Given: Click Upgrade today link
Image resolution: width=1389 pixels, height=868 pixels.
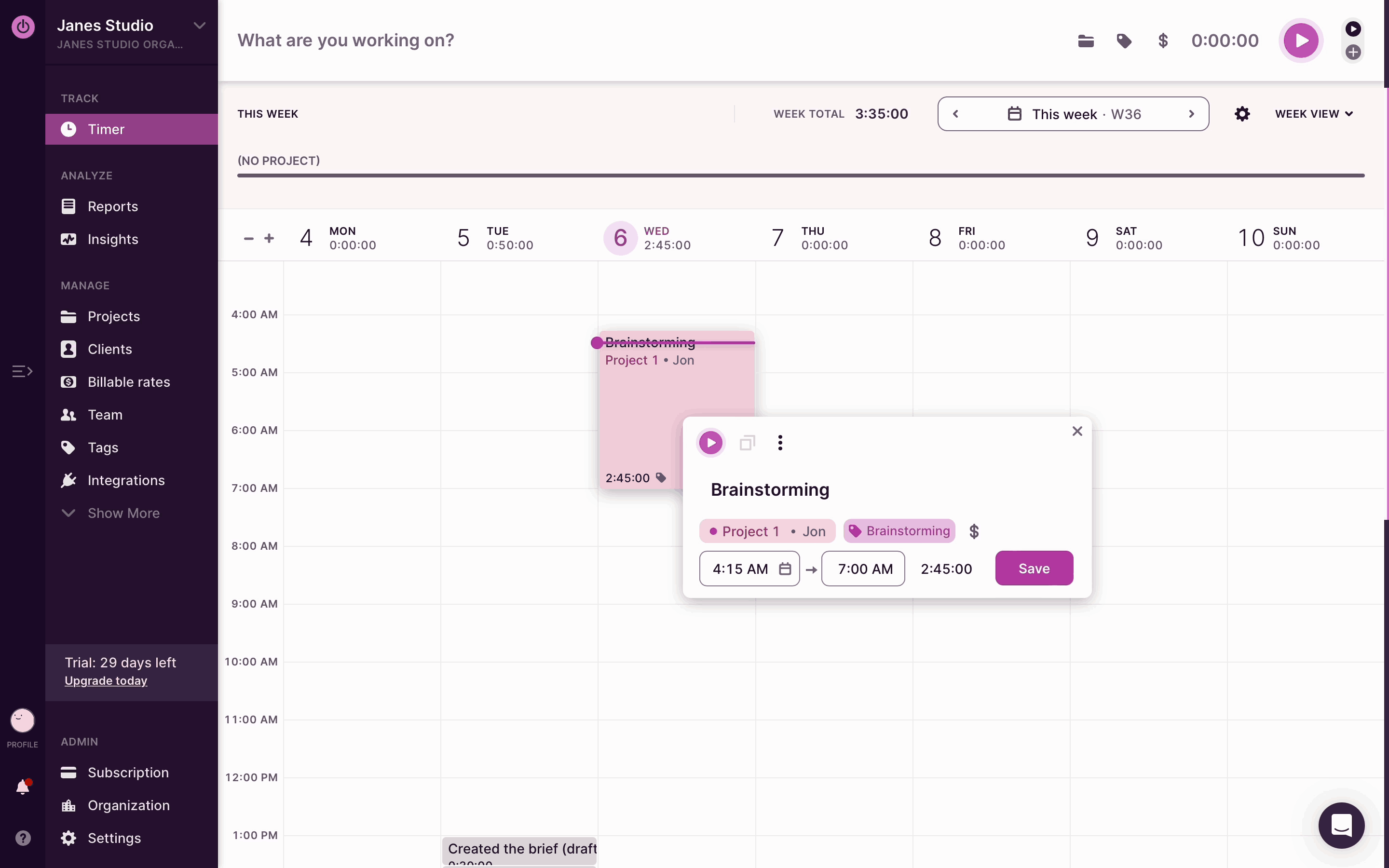Looking at the screenshot, I should pos(106,680).
